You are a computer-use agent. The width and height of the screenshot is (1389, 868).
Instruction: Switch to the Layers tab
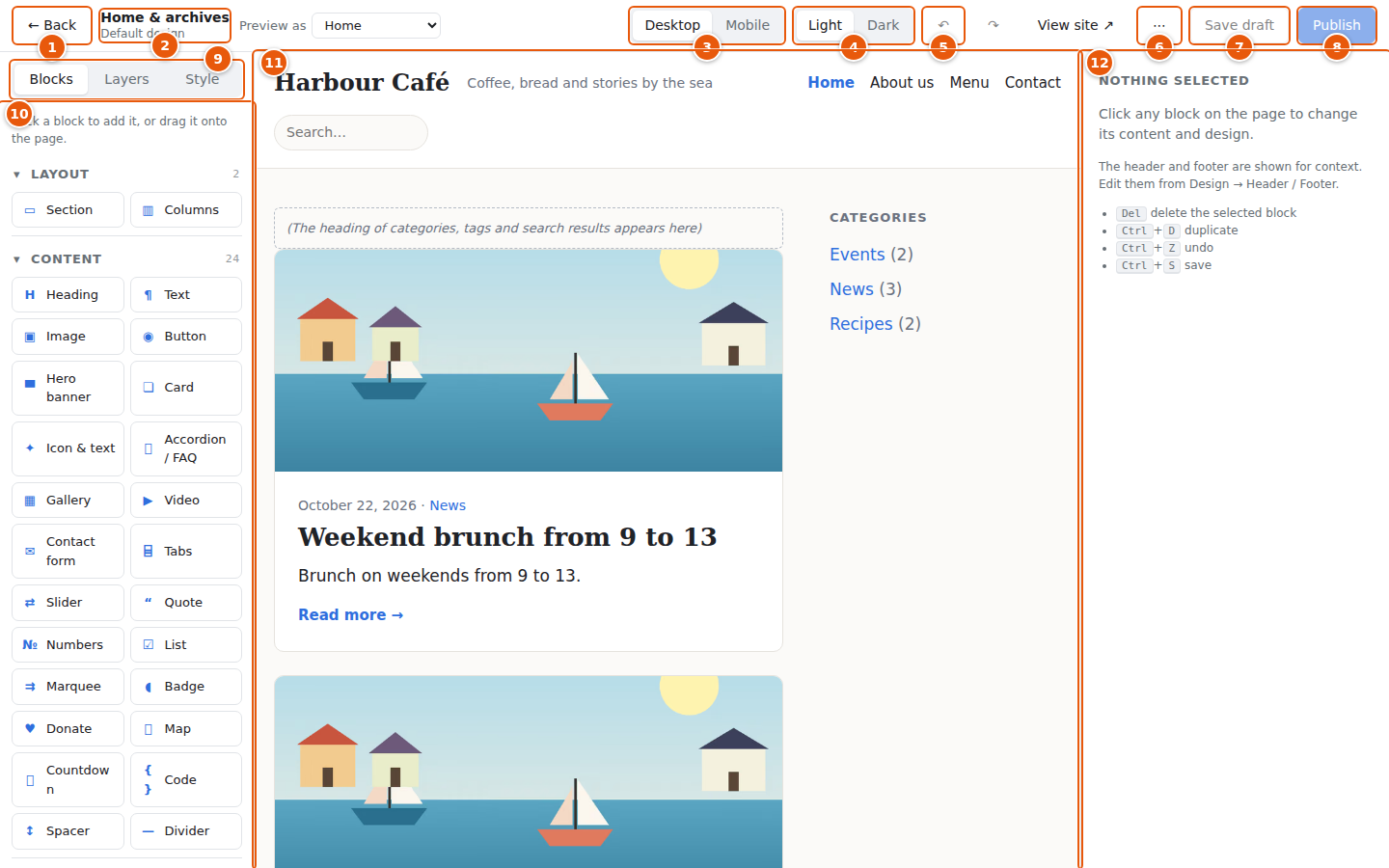[x=126, y=79]
